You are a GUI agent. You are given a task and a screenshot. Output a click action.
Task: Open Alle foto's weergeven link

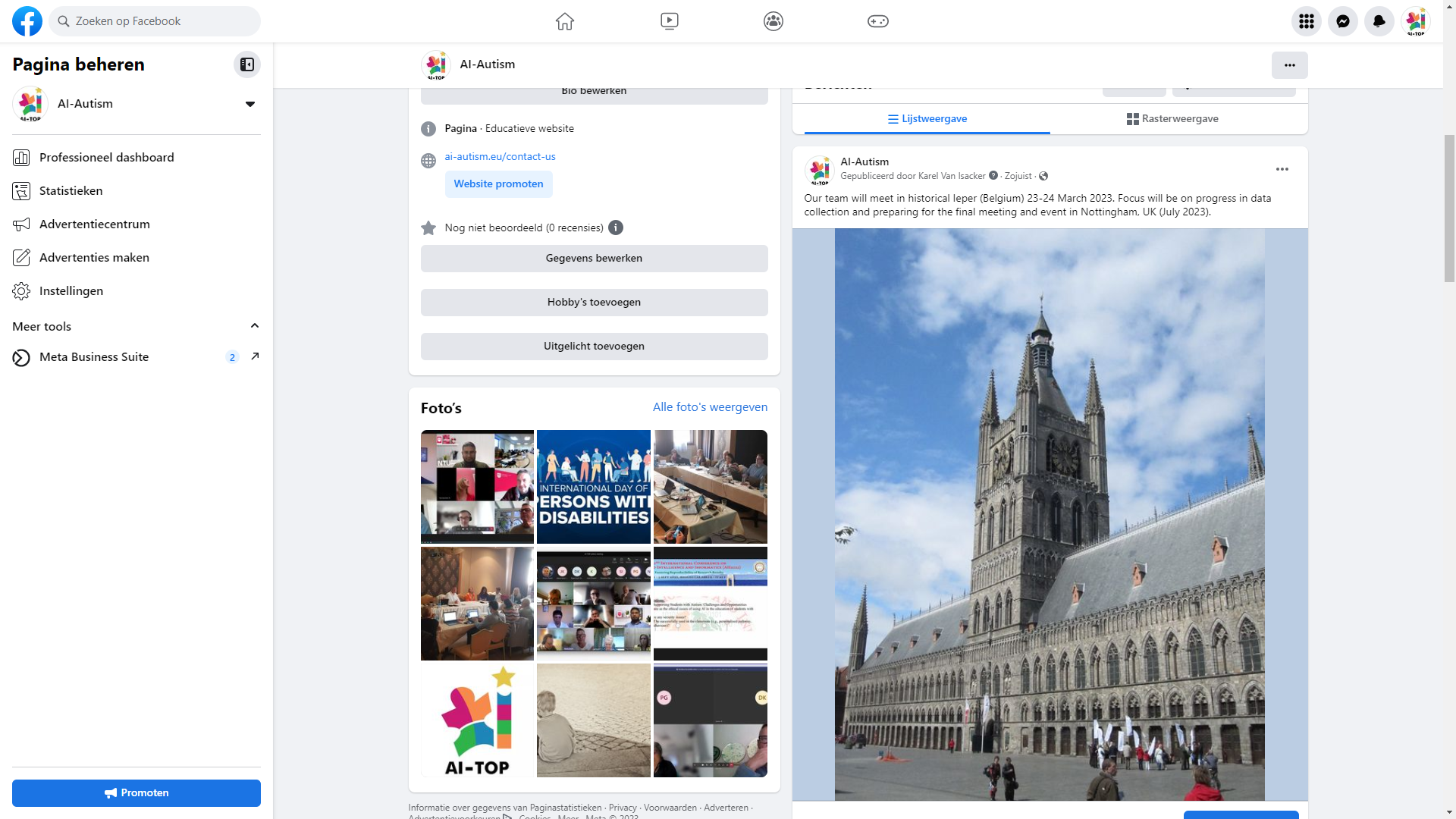(710, 407)
